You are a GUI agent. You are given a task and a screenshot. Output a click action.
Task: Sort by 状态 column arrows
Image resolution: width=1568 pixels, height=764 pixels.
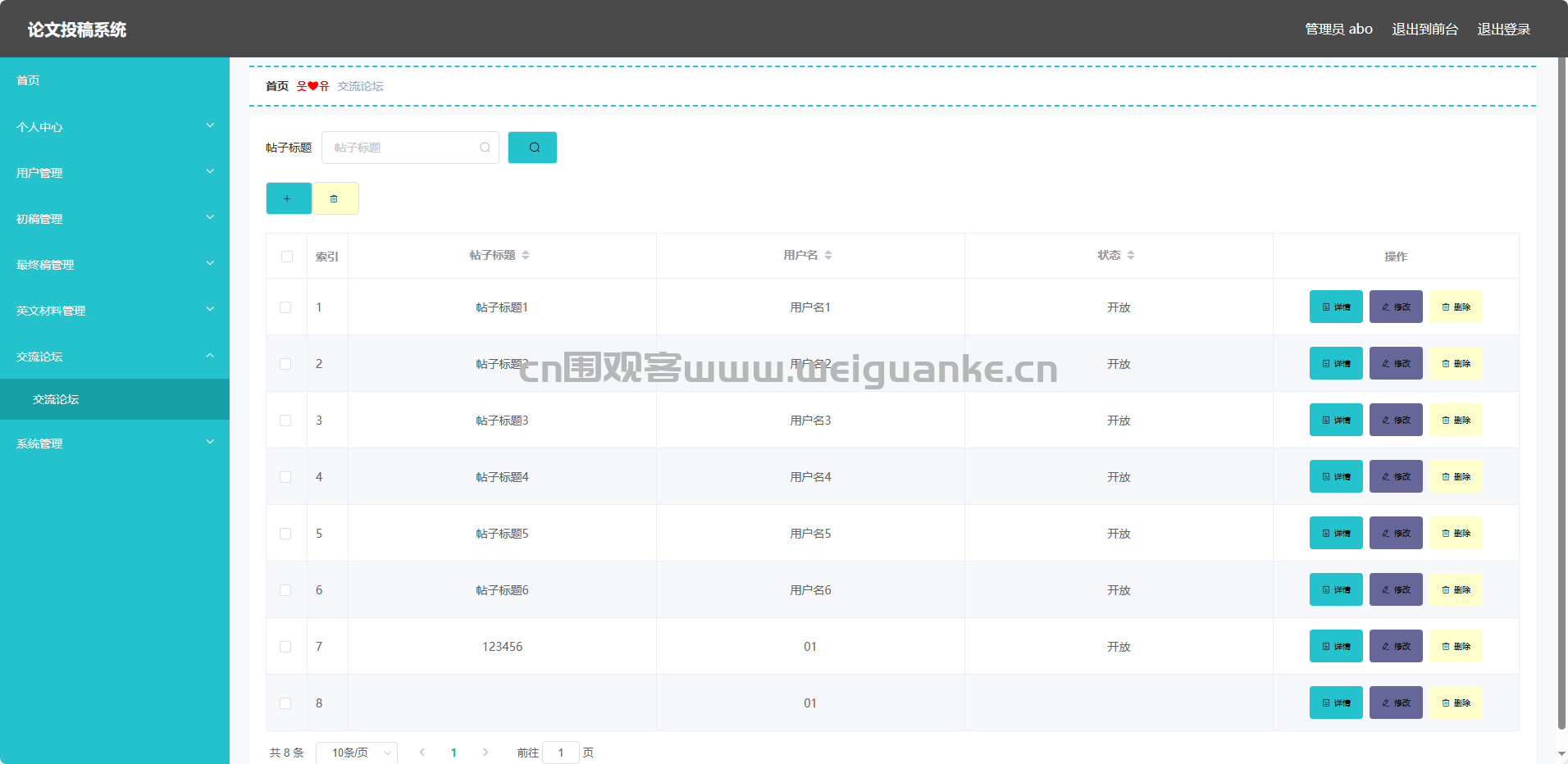[1131, 256]
